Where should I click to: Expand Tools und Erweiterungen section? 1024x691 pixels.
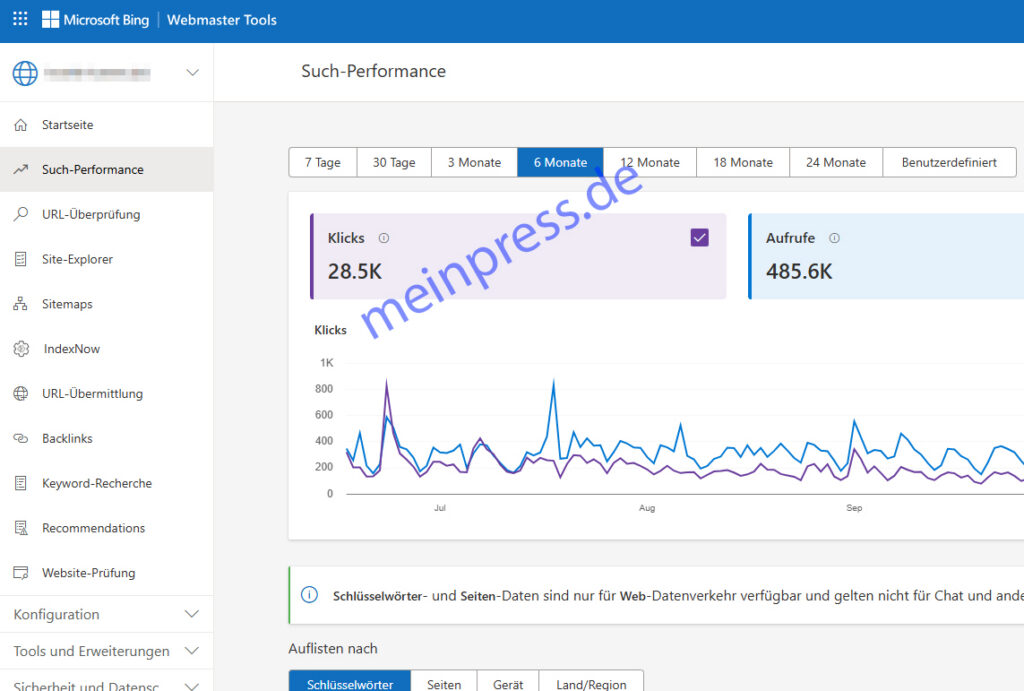coord(193,652)
